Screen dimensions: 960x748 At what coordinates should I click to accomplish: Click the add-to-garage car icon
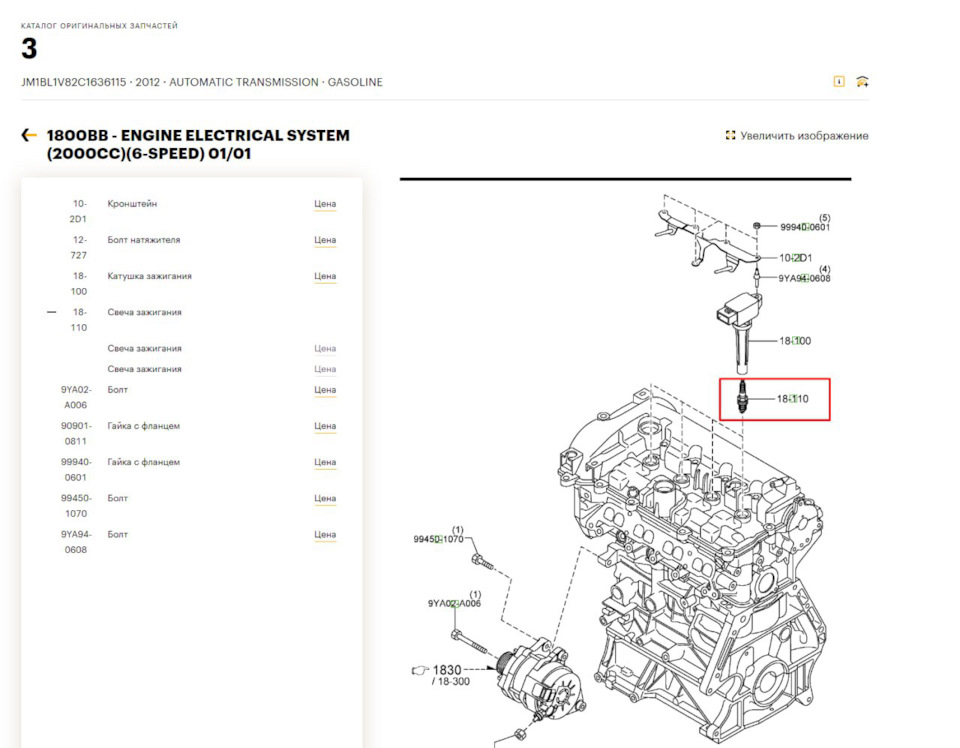(862, 81)
